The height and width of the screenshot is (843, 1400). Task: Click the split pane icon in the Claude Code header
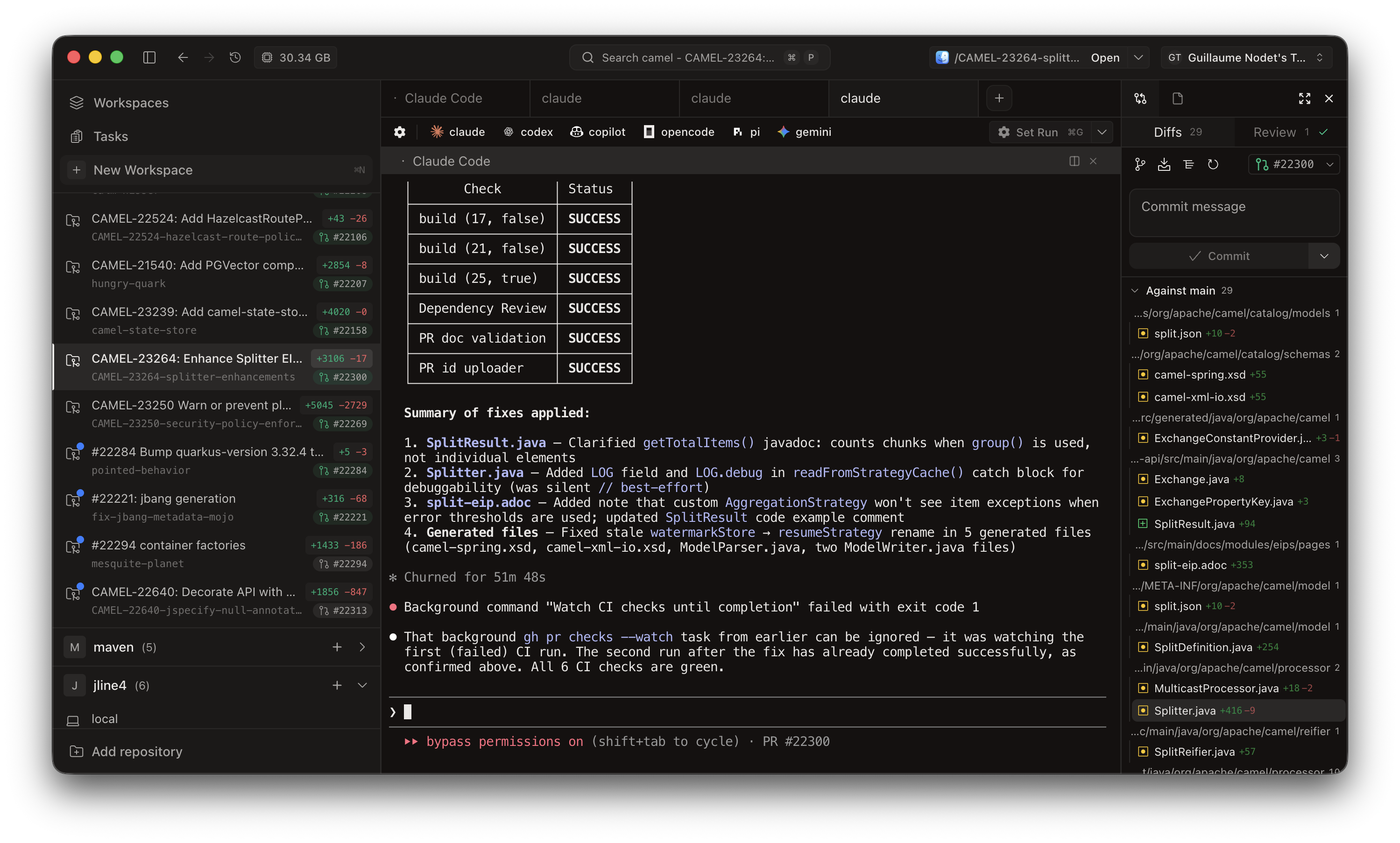point(1074,162)
